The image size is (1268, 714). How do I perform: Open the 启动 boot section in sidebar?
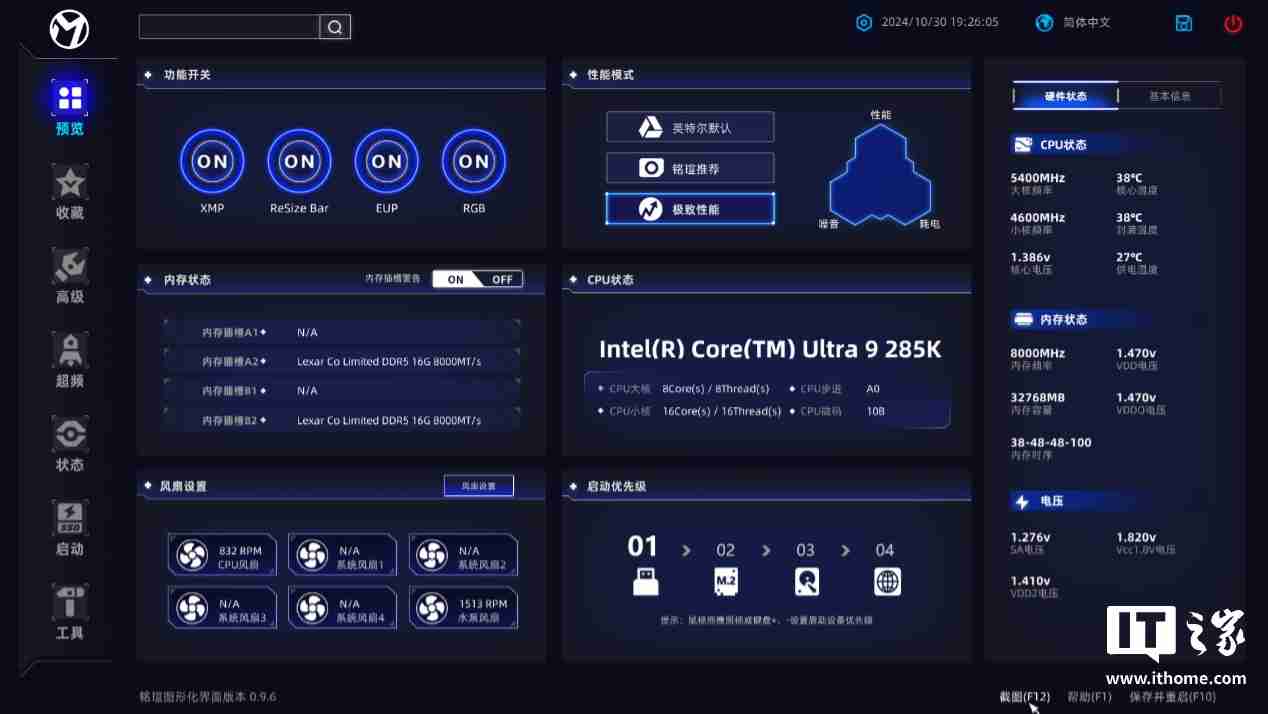point(69,528)
